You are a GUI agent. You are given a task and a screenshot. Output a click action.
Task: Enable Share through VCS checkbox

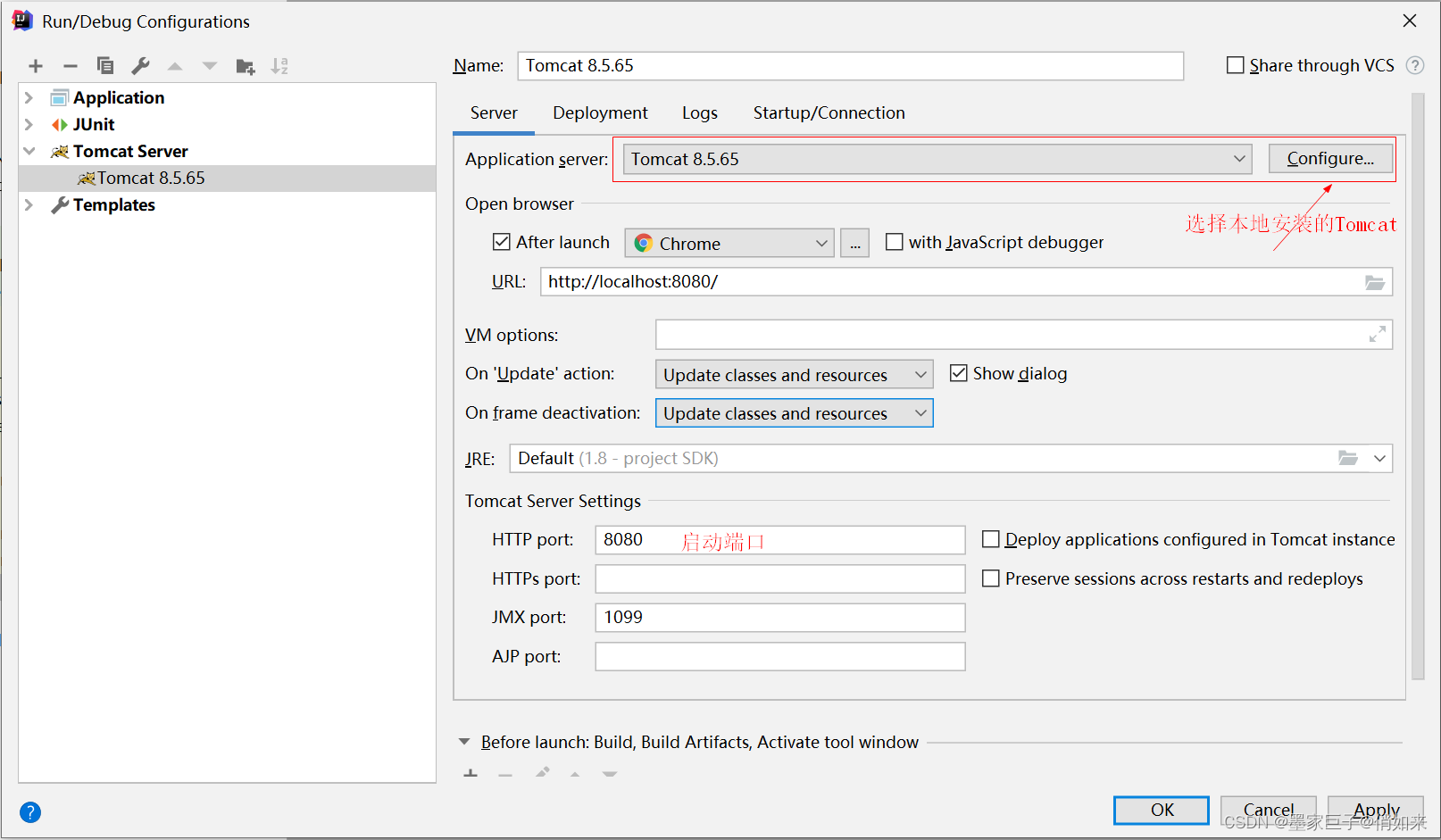(x=1236, y=65)
